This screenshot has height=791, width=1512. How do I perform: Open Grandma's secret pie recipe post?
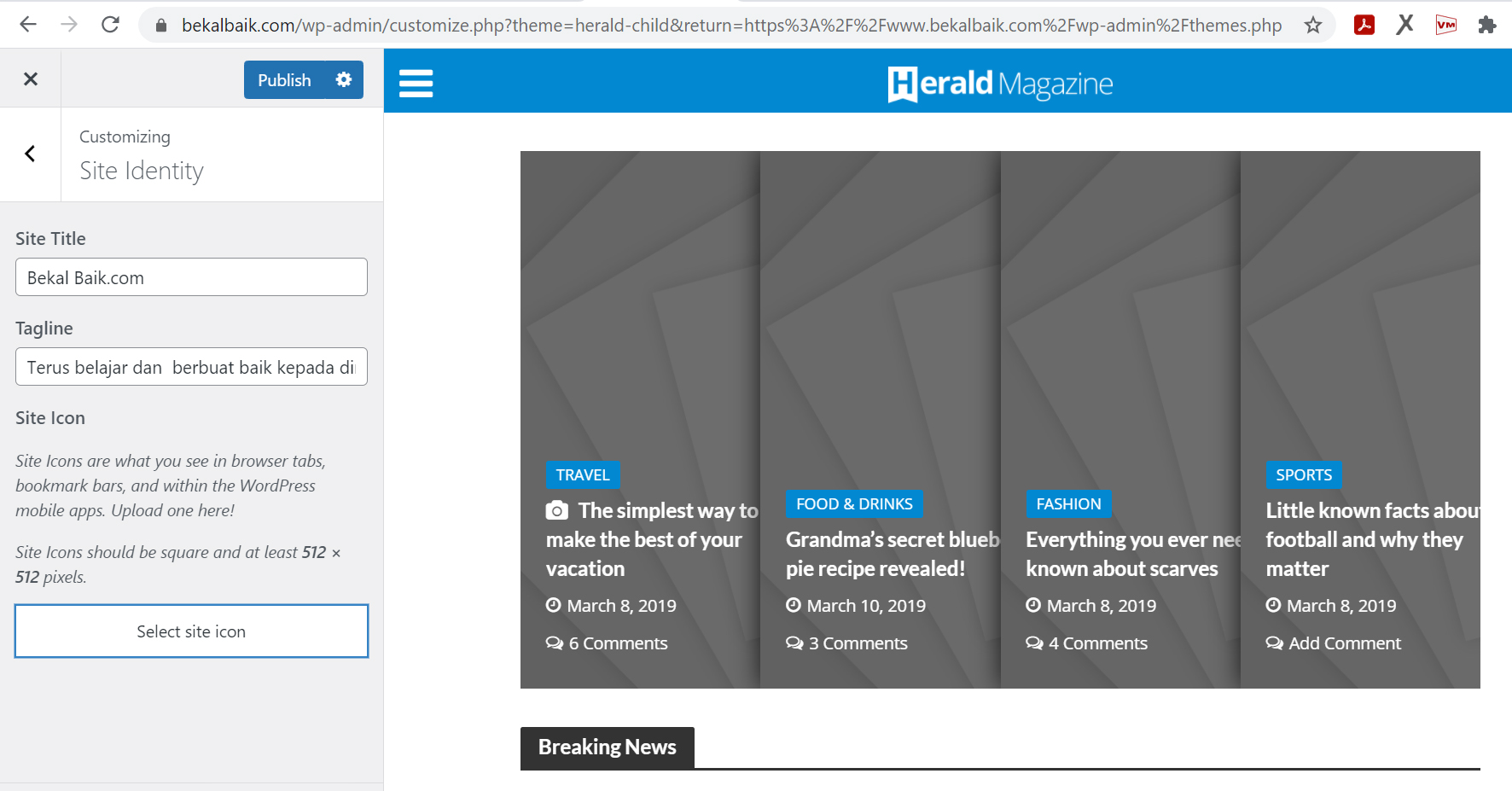(893, 554)
